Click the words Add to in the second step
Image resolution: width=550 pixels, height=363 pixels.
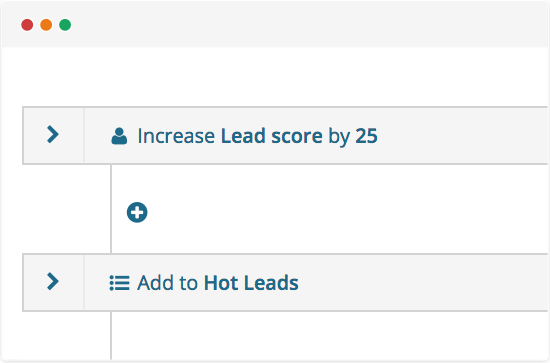(x=167, y=283)
